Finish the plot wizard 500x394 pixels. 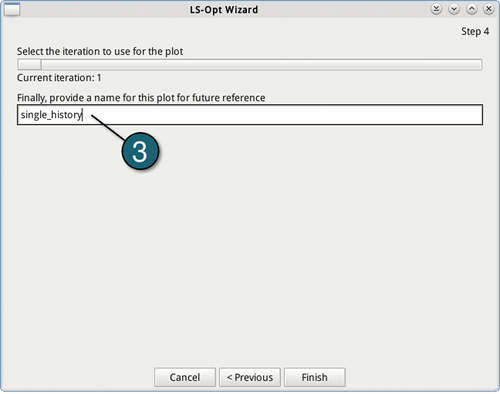315,377
